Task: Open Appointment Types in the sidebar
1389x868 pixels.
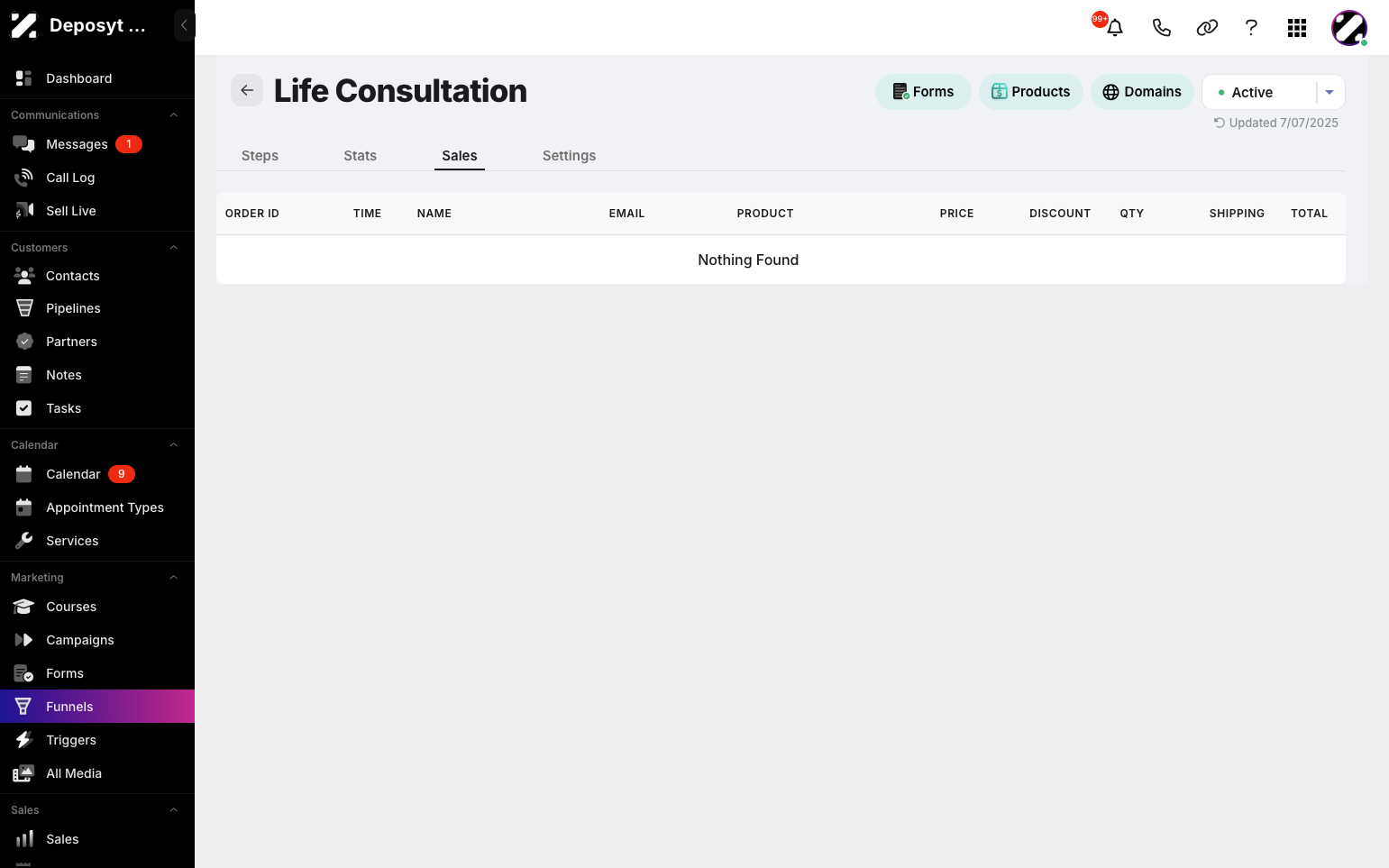Action: tap(97, 507)
